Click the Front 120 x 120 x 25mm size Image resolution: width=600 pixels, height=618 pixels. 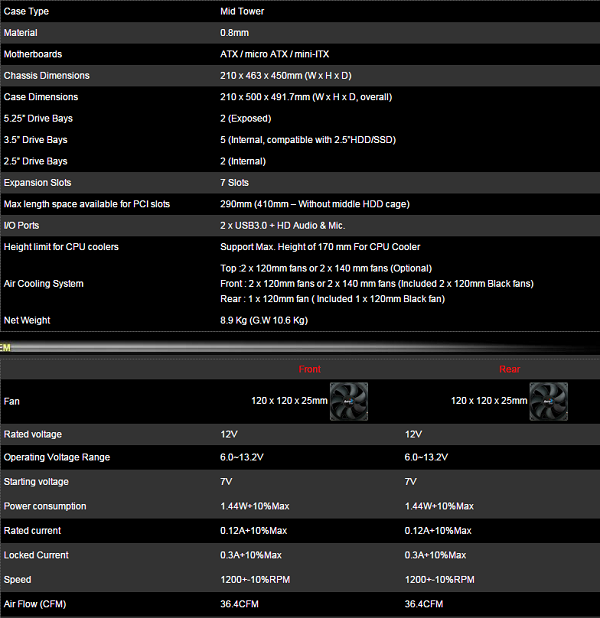[289, 401]
